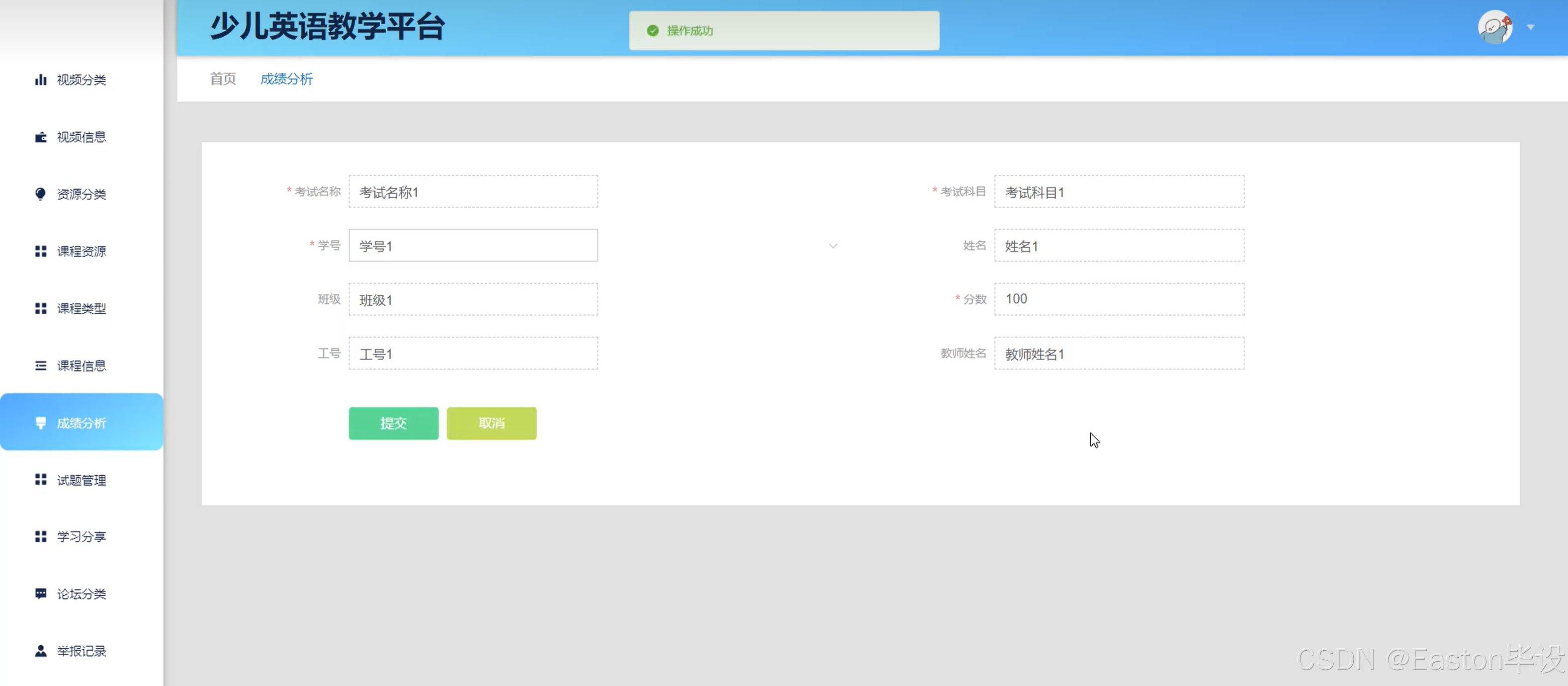Click the 资源分类 bulb icon
This screenshot has height=686, width=1568.
[41, 194]
